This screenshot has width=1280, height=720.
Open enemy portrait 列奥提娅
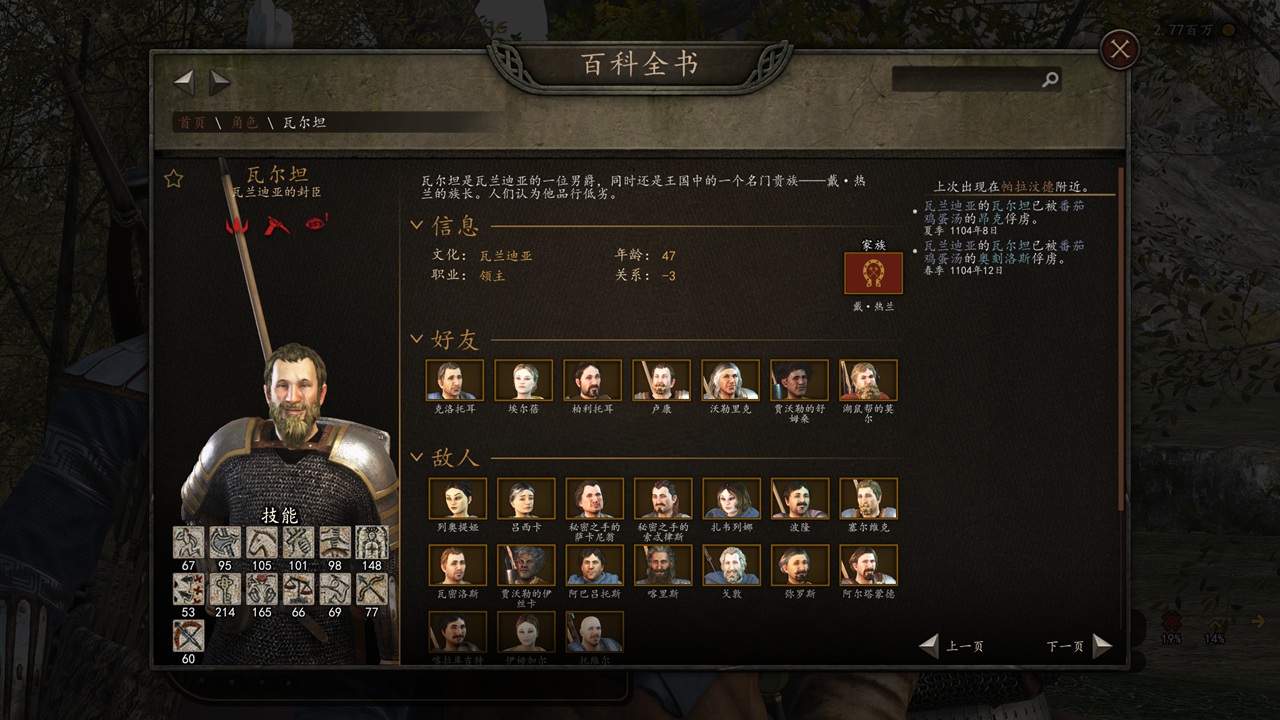click(x=458, y=498)
